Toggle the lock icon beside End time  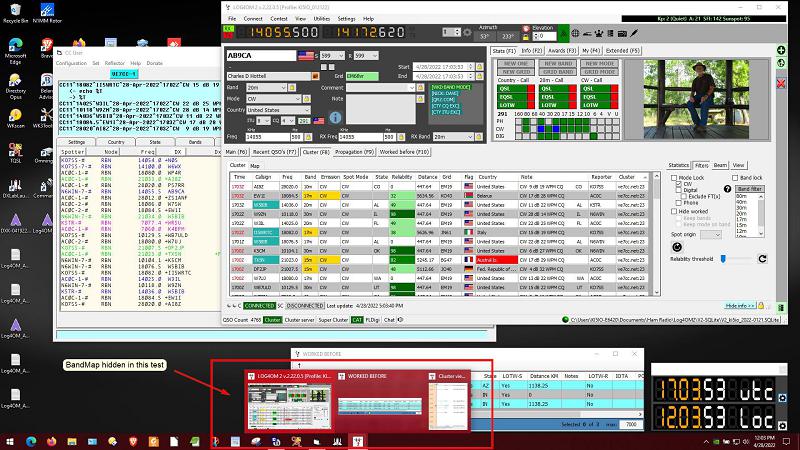click(x=479, y=76)
